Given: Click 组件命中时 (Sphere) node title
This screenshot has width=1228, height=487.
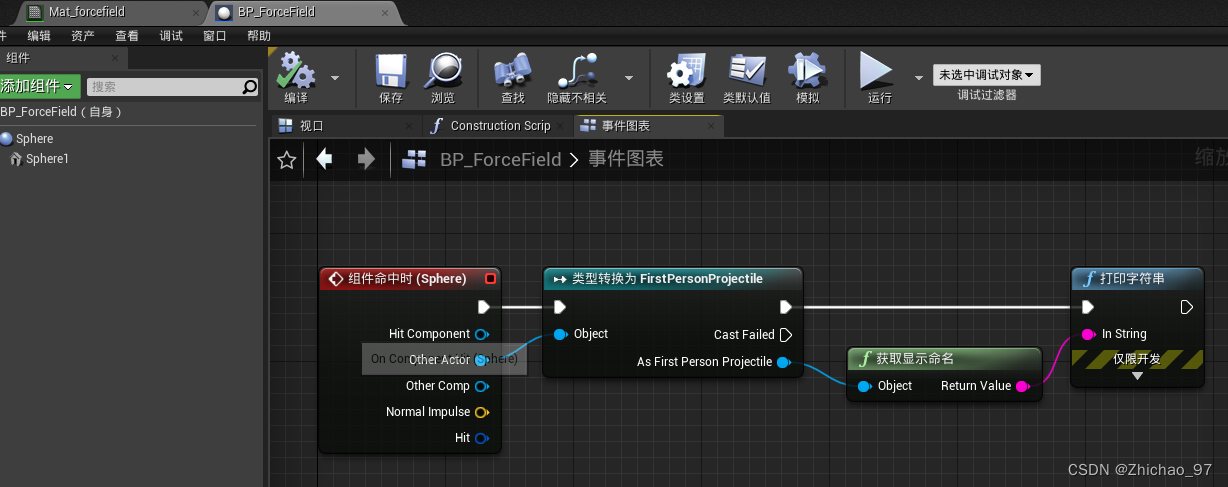Looking at the screenshot, I should [x=409, y=279].
